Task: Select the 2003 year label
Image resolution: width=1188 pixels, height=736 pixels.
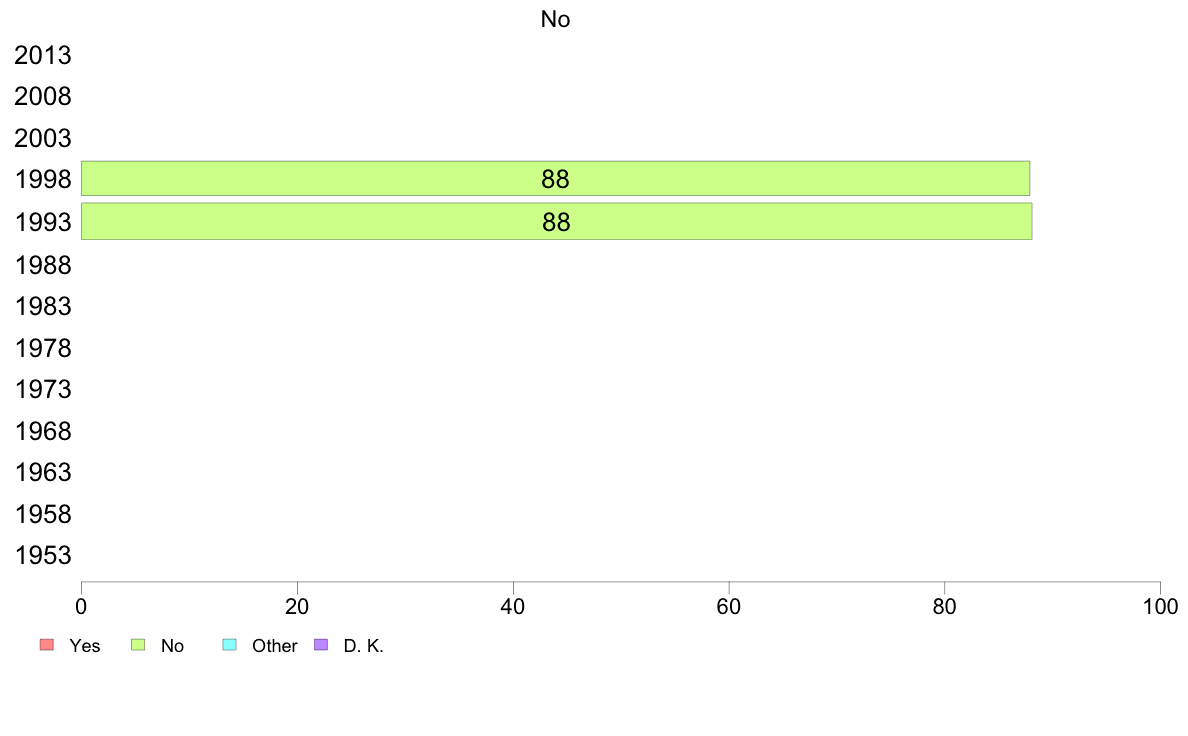Action: (43, 139)
